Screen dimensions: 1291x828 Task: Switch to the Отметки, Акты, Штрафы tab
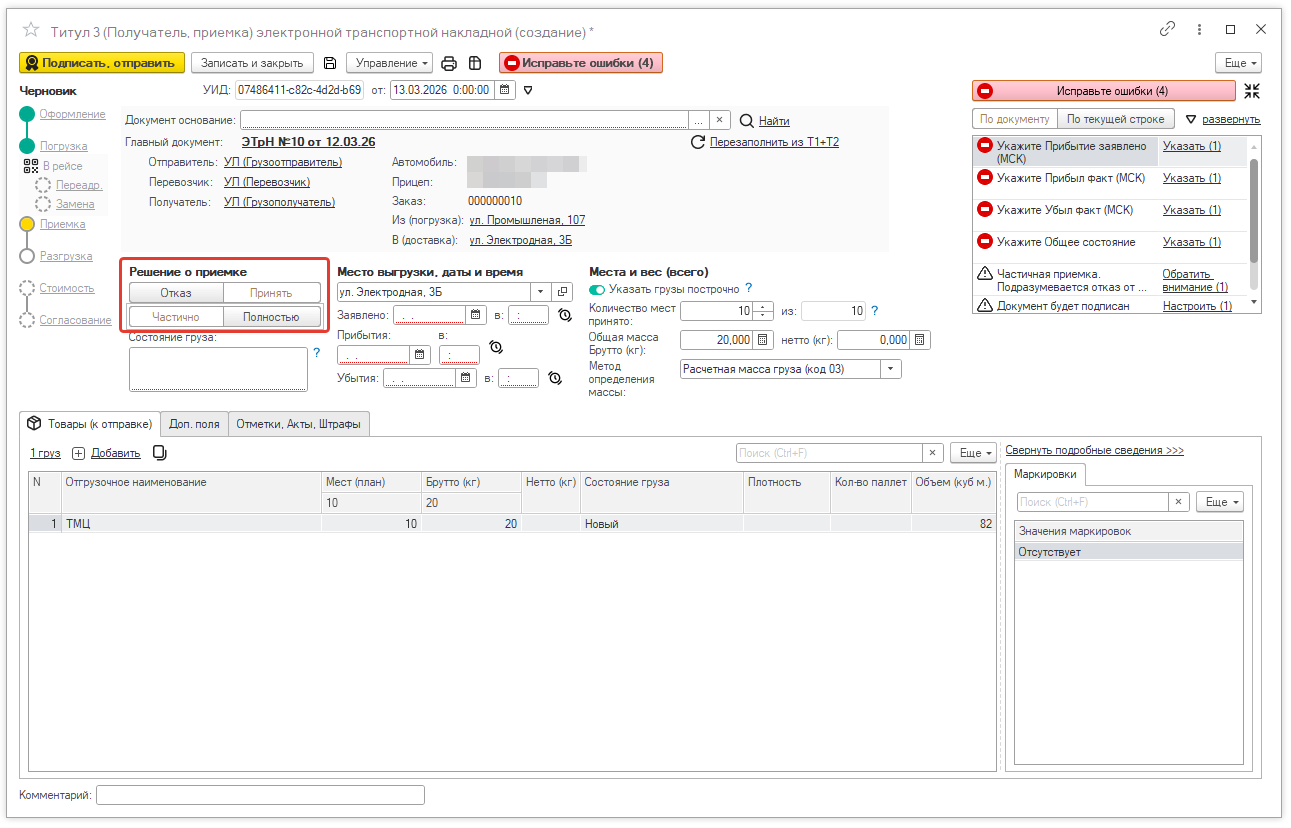pos(299,424)
